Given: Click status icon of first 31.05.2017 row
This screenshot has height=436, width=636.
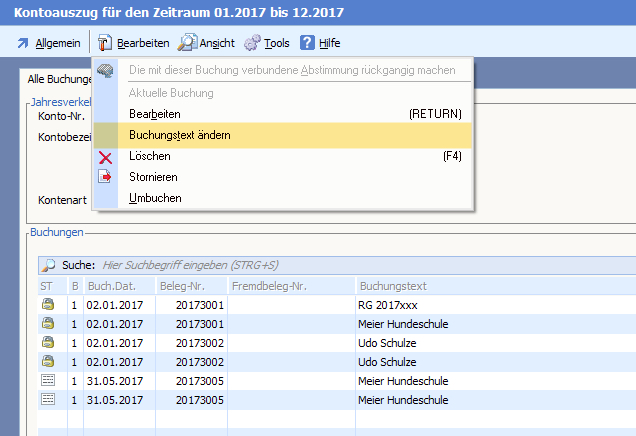Looking at the screenshot, I should [47, 381].
